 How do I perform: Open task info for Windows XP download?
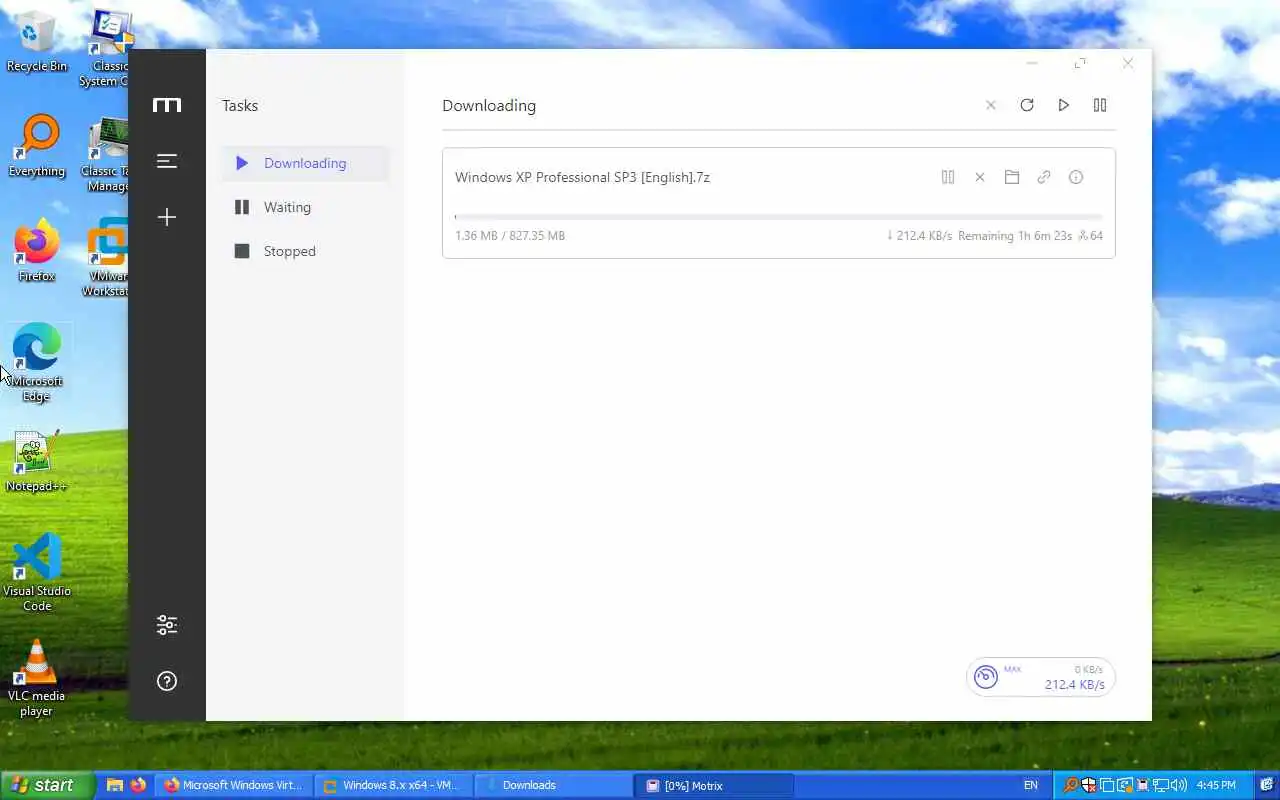[x=1076, y=177]
